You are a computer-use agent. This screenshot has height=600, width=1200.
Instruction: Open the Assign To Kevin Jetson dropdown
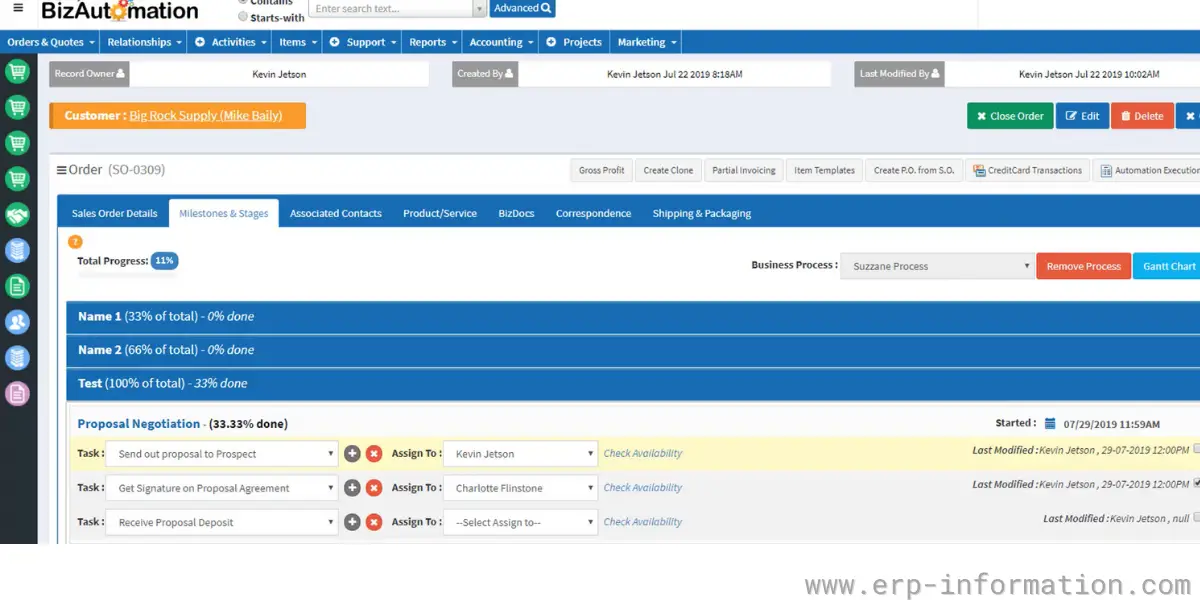(520, 454)
